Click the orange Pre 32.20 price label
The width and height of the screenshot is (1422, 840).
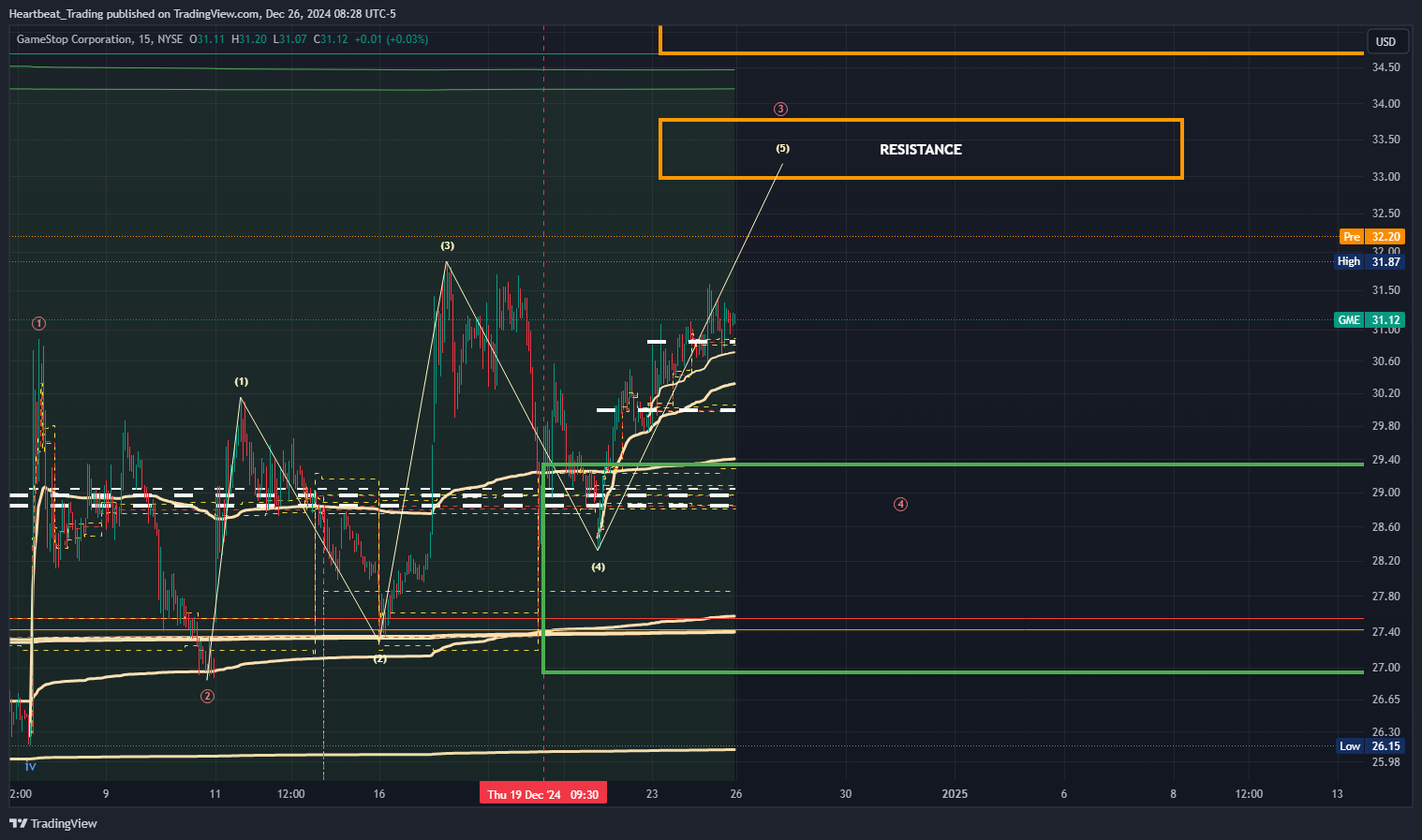1371,236
